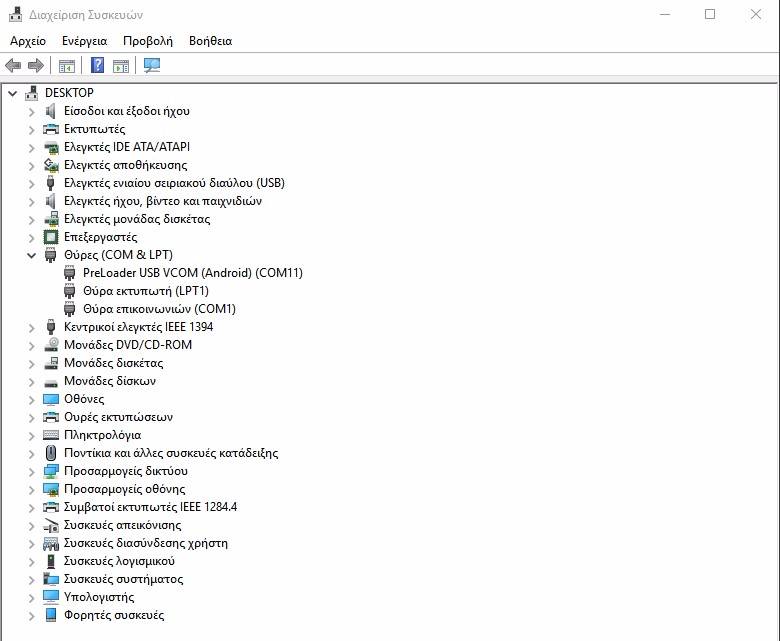Select Θύρα εκτυπωτή (LPT1) device
This screenshot has height=641, width=780.
145,291
